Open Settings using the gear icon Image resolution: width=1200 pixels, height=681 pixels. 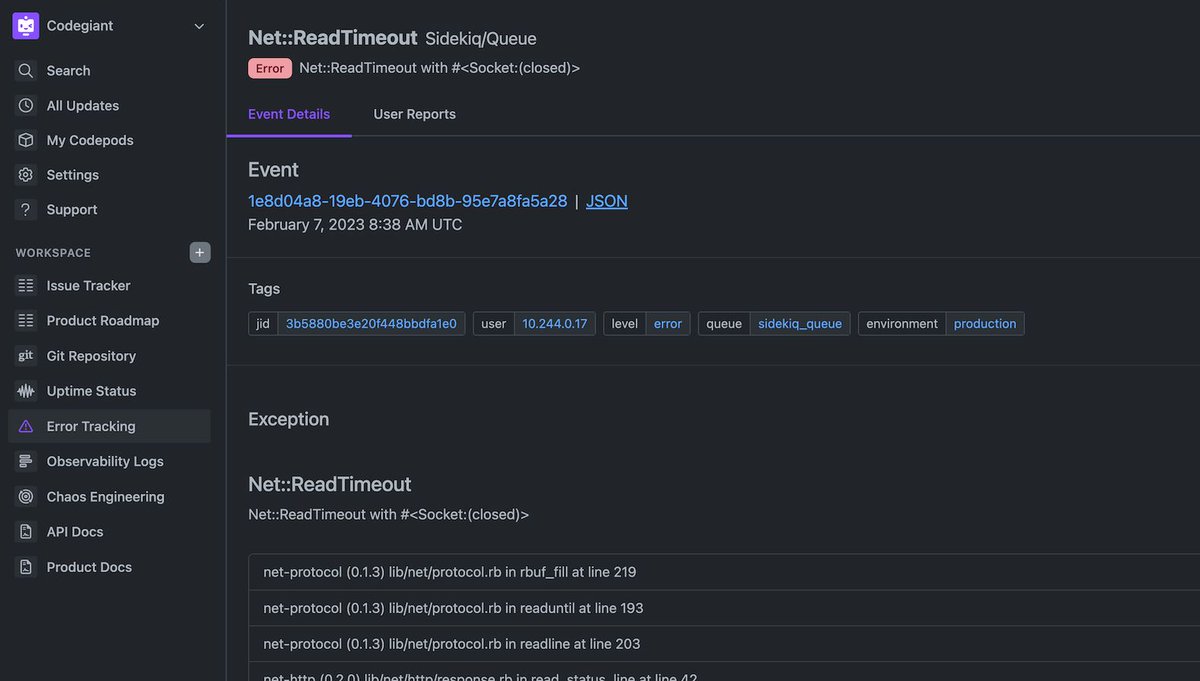(x=25, y=174)
